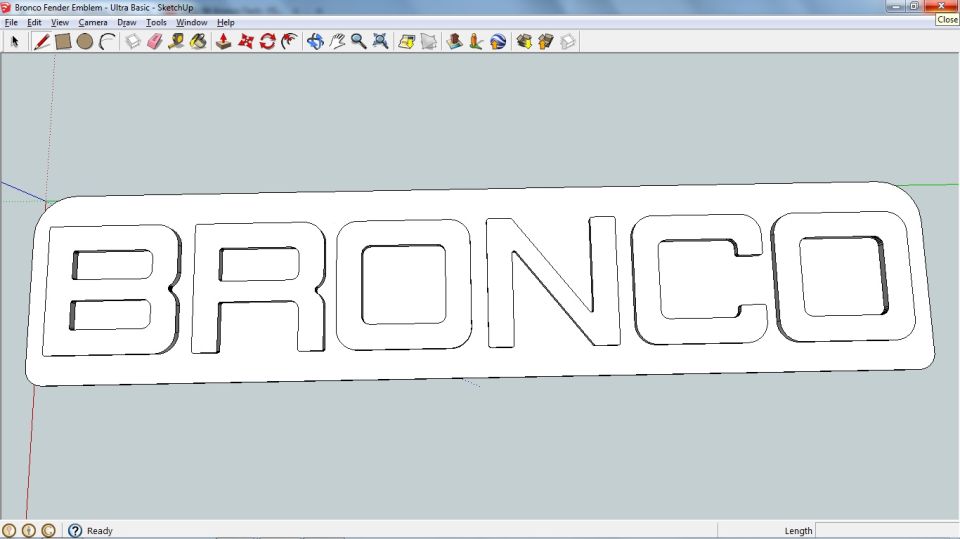Click the Toggle Terrain icon

tap(429, 42)
